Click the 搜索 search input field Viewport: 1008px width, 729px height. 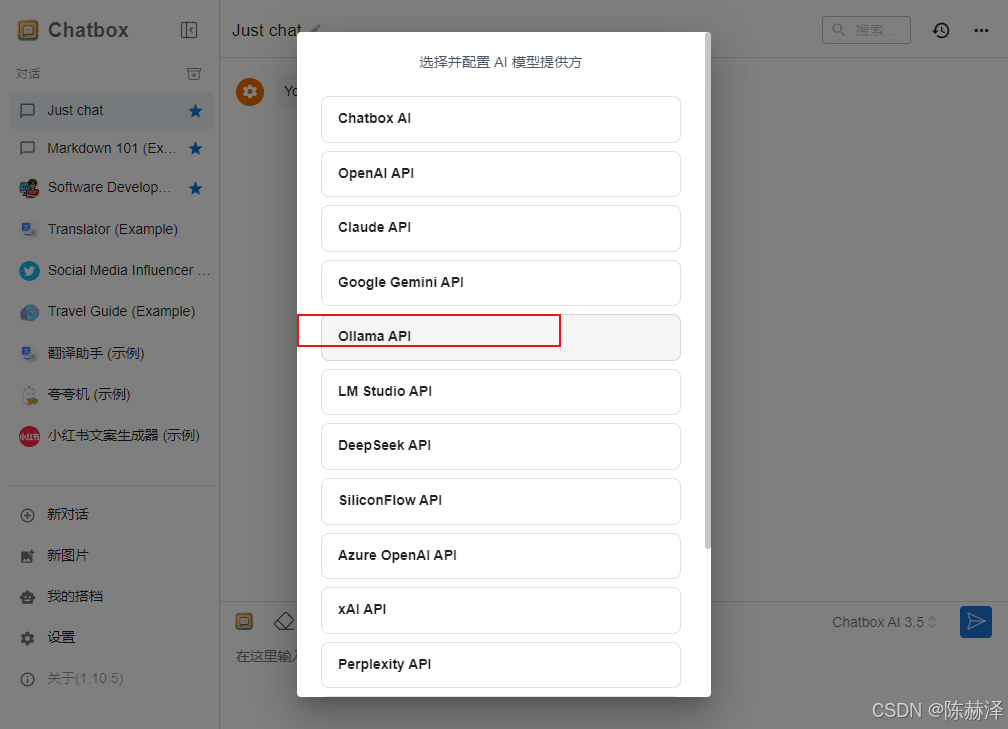click(x=866, y=30)
